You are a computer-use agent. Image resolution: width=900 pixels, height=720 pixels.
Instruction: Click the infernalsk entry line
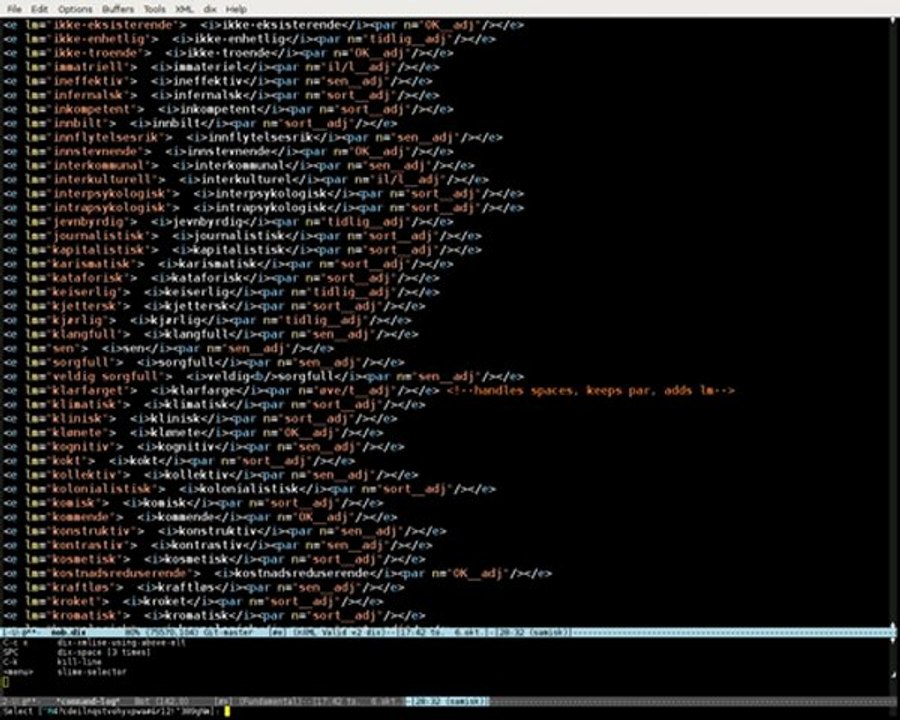[222, 95]
